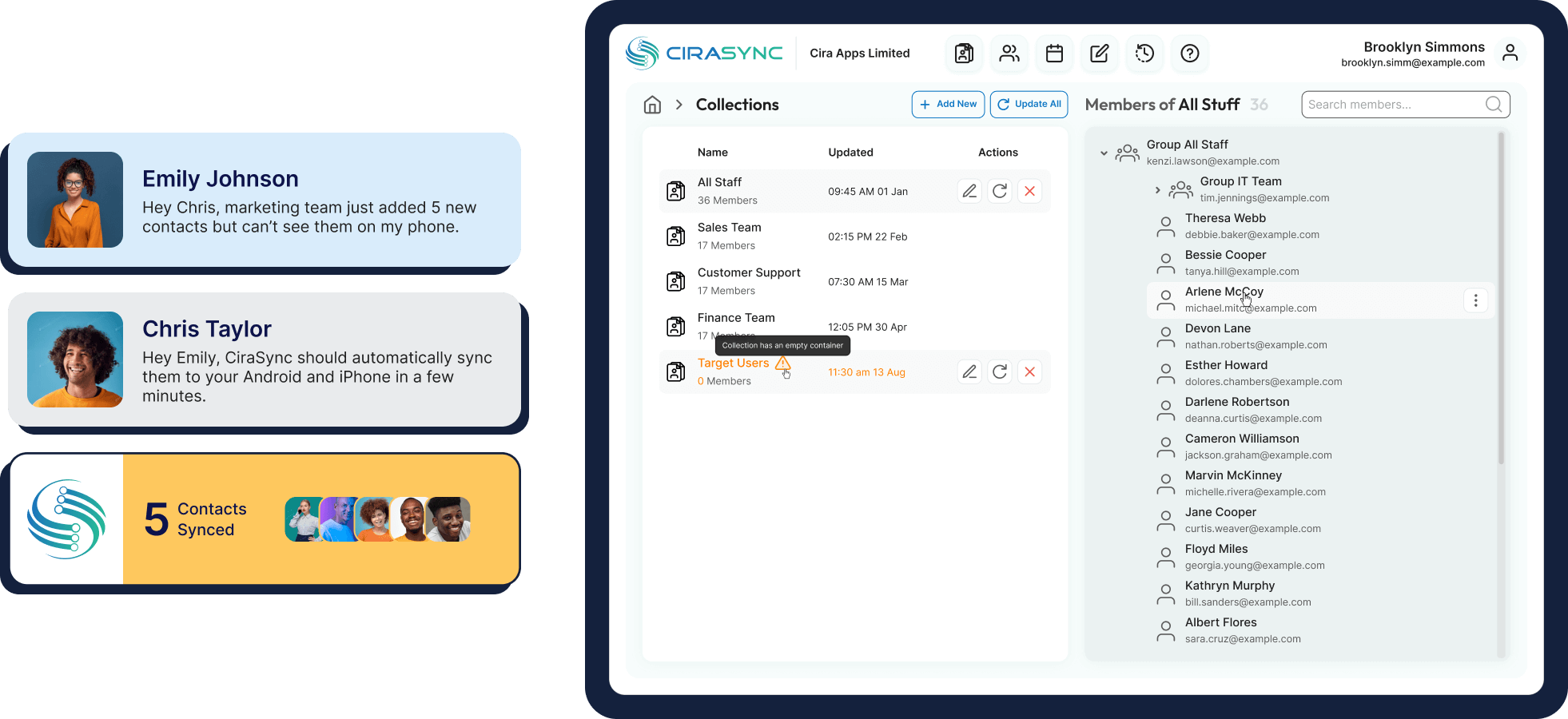Screen dimensions: 1568x719
Task: Open the Collections breadcrumb label
Action: (737, 105)
